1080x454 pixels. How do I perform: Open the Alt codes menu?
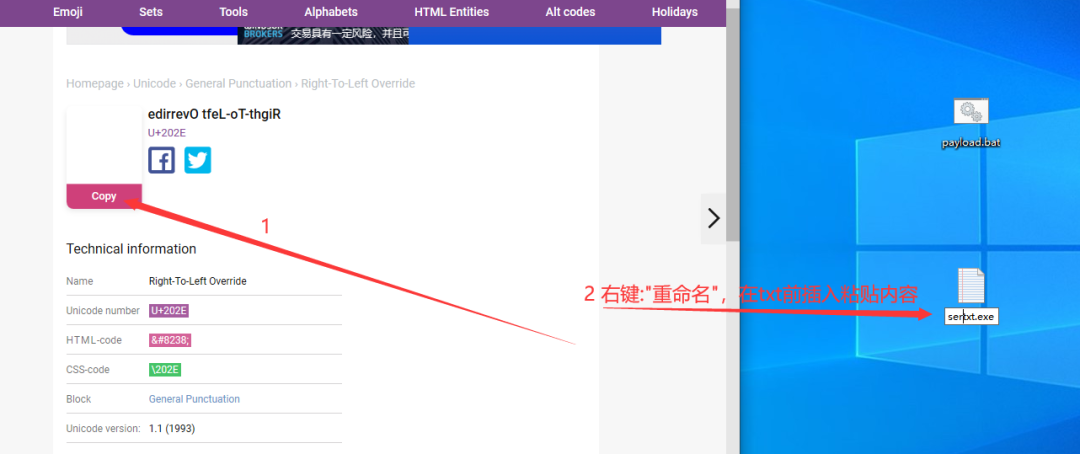570,12
